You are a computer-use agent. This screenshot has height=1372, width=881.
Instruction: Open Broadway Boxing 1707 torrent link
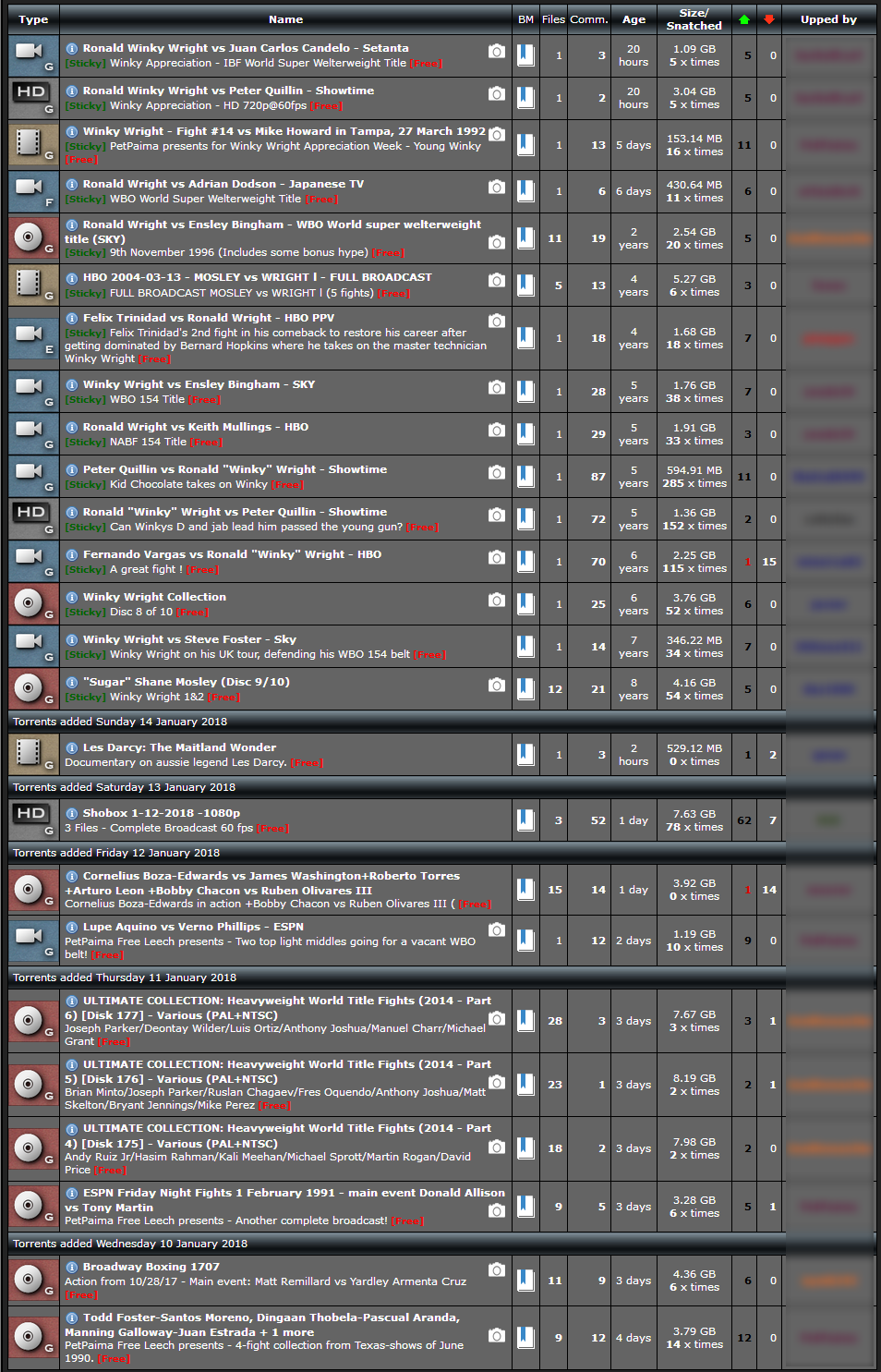(151, 1267)
